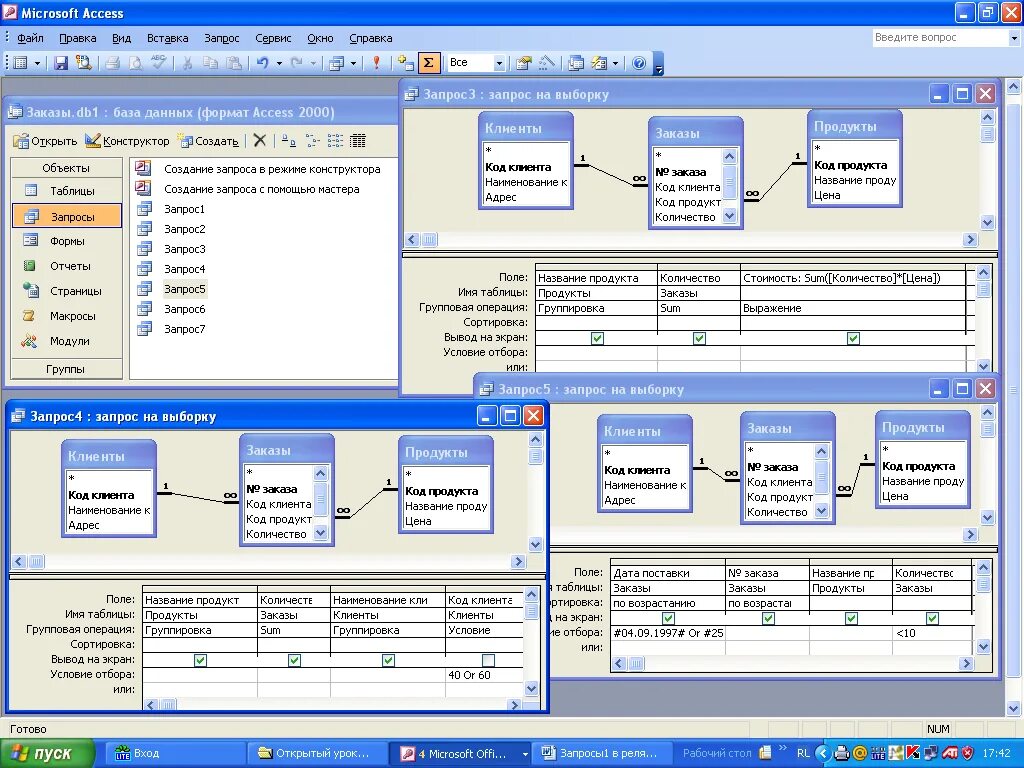Click the 'Запросы1 в реля...' taskbar button
1024x768 pixels.
tap(600, 754)
